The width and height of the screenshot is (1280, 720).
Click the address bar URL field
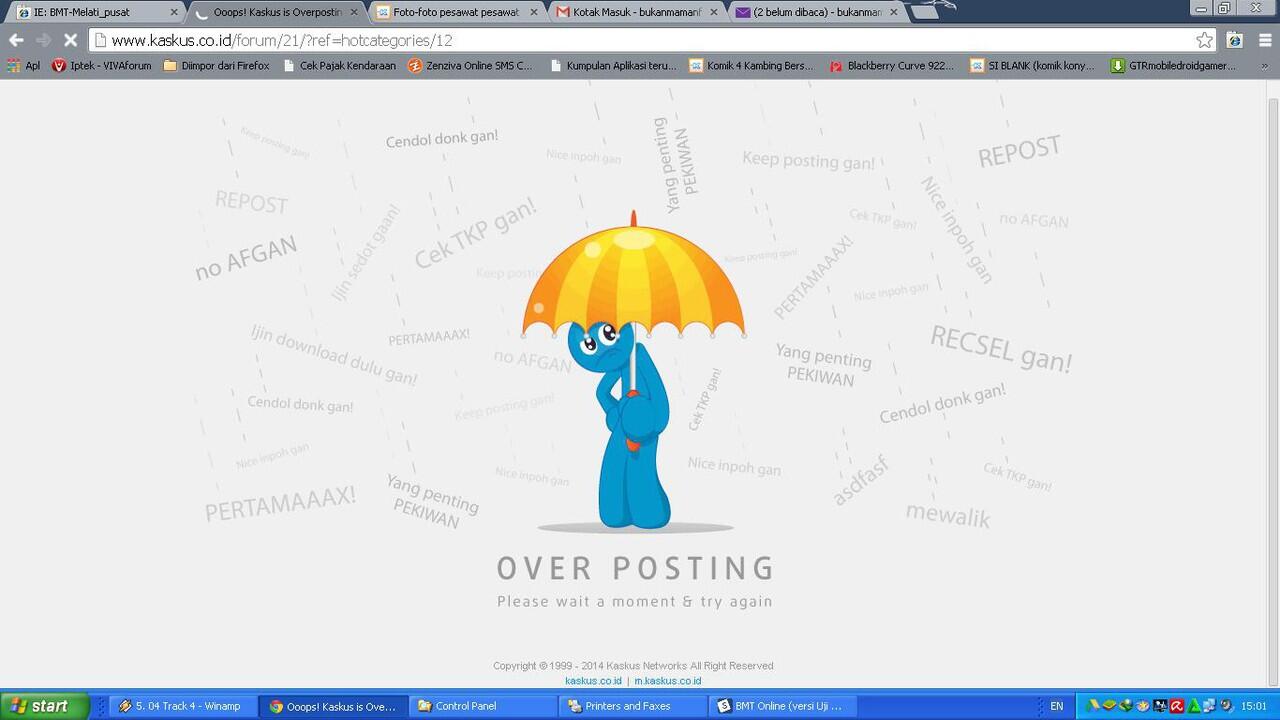(x=640, y=40)
